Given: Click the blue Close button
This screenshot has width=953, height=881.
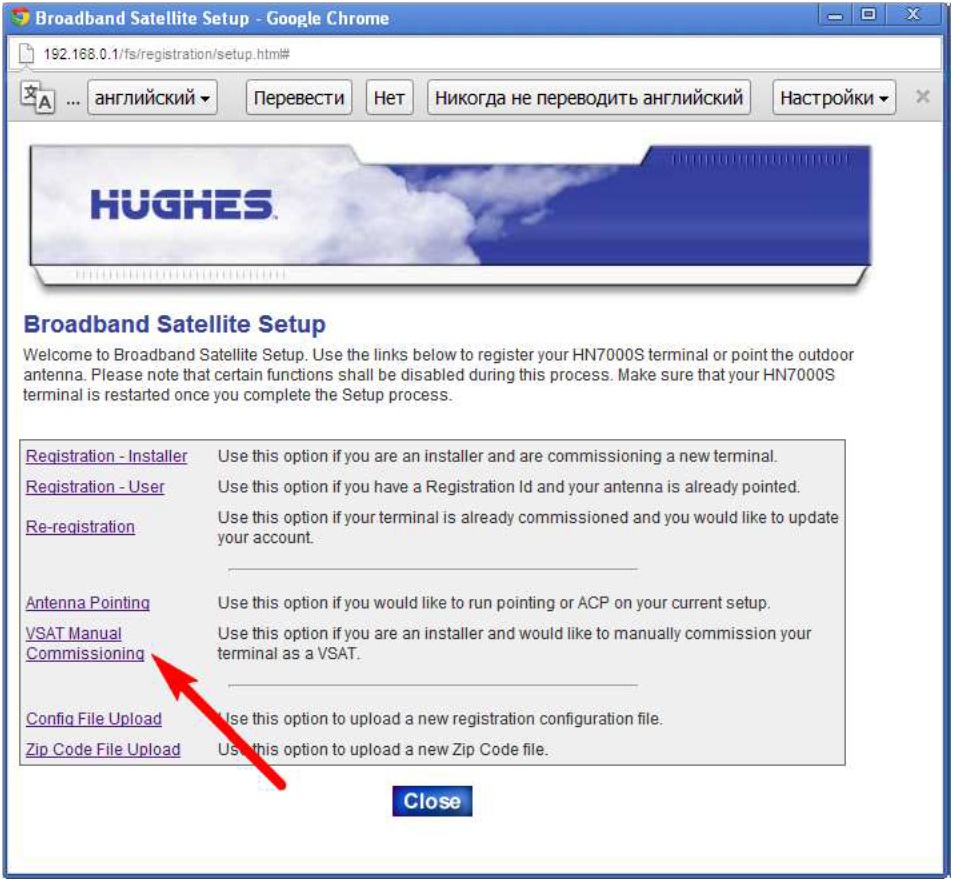Looking at the screenshot, I should [x=432, y=801].
